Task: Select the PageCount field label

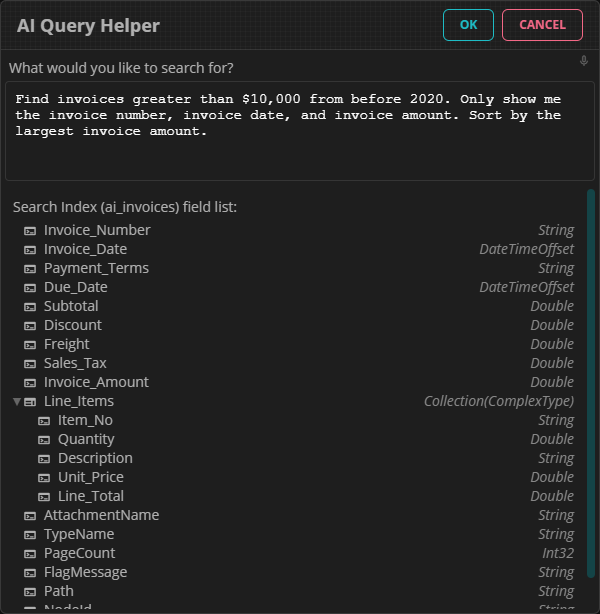Action: click(80, 553)
